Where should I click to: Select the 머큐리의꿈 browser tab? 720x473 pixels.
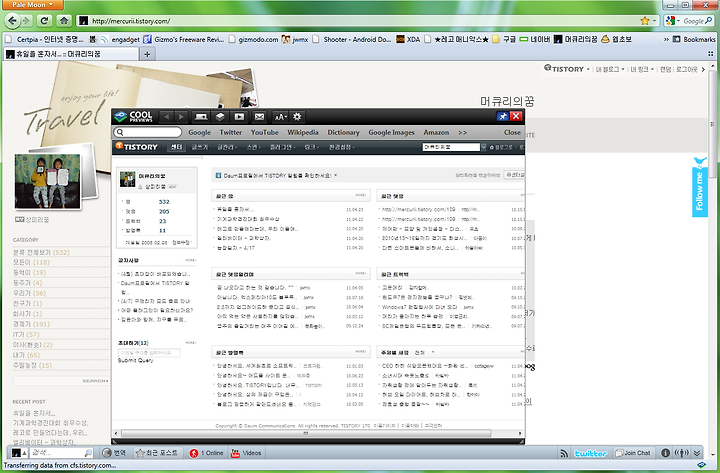click(71, 54)
